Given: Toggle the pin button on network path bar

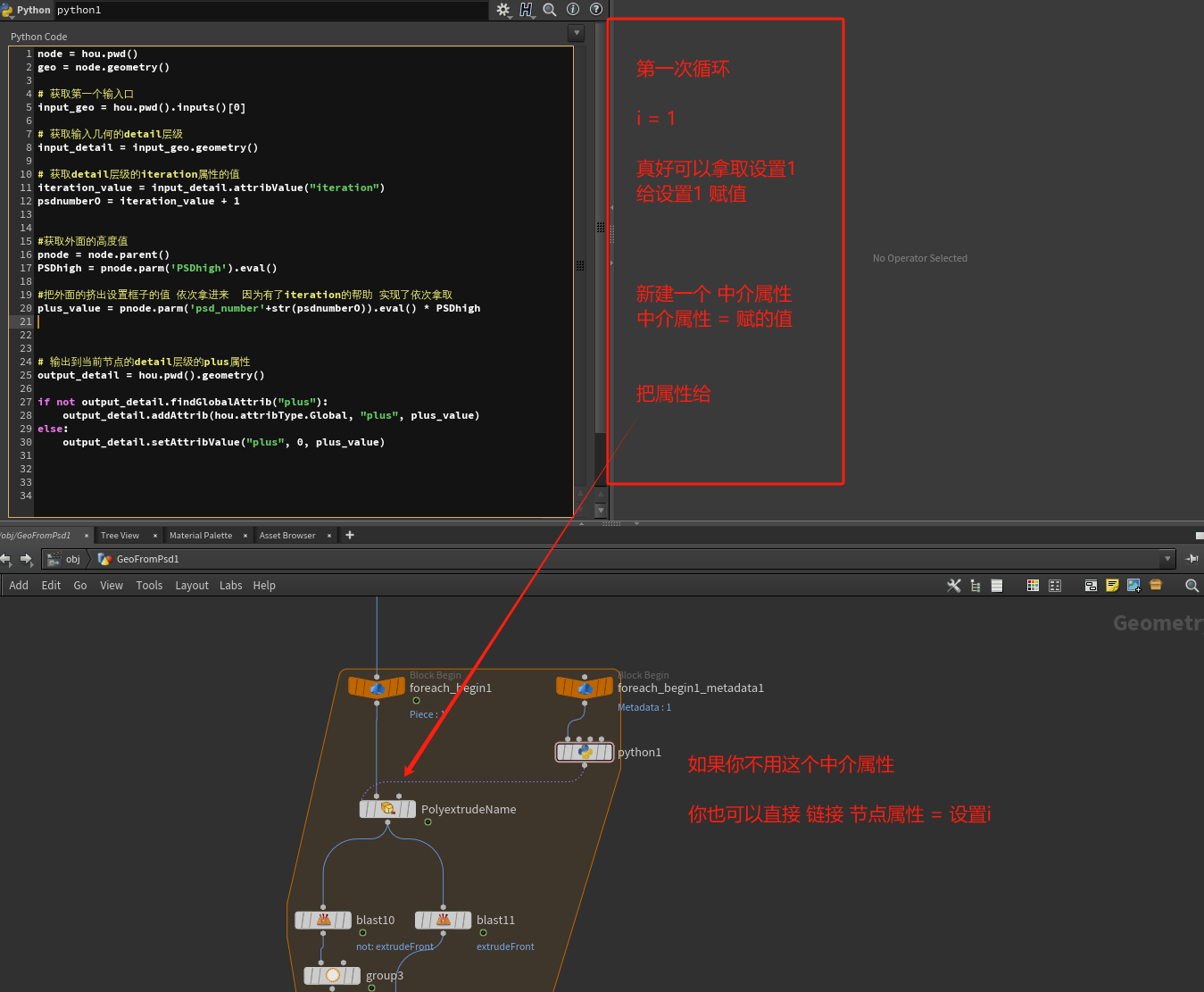Looking at the screenshot, I should (1192, 559).
